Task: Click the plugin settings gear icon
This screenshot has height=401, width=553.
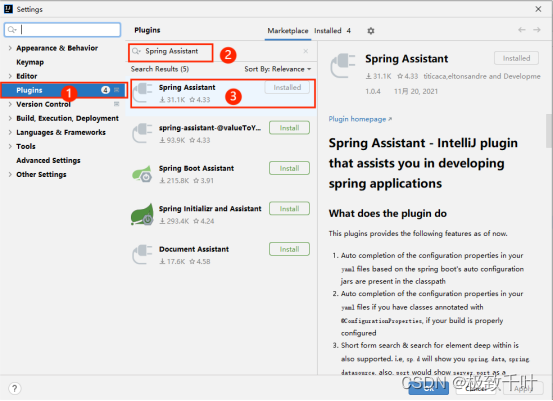Action: 370,31
